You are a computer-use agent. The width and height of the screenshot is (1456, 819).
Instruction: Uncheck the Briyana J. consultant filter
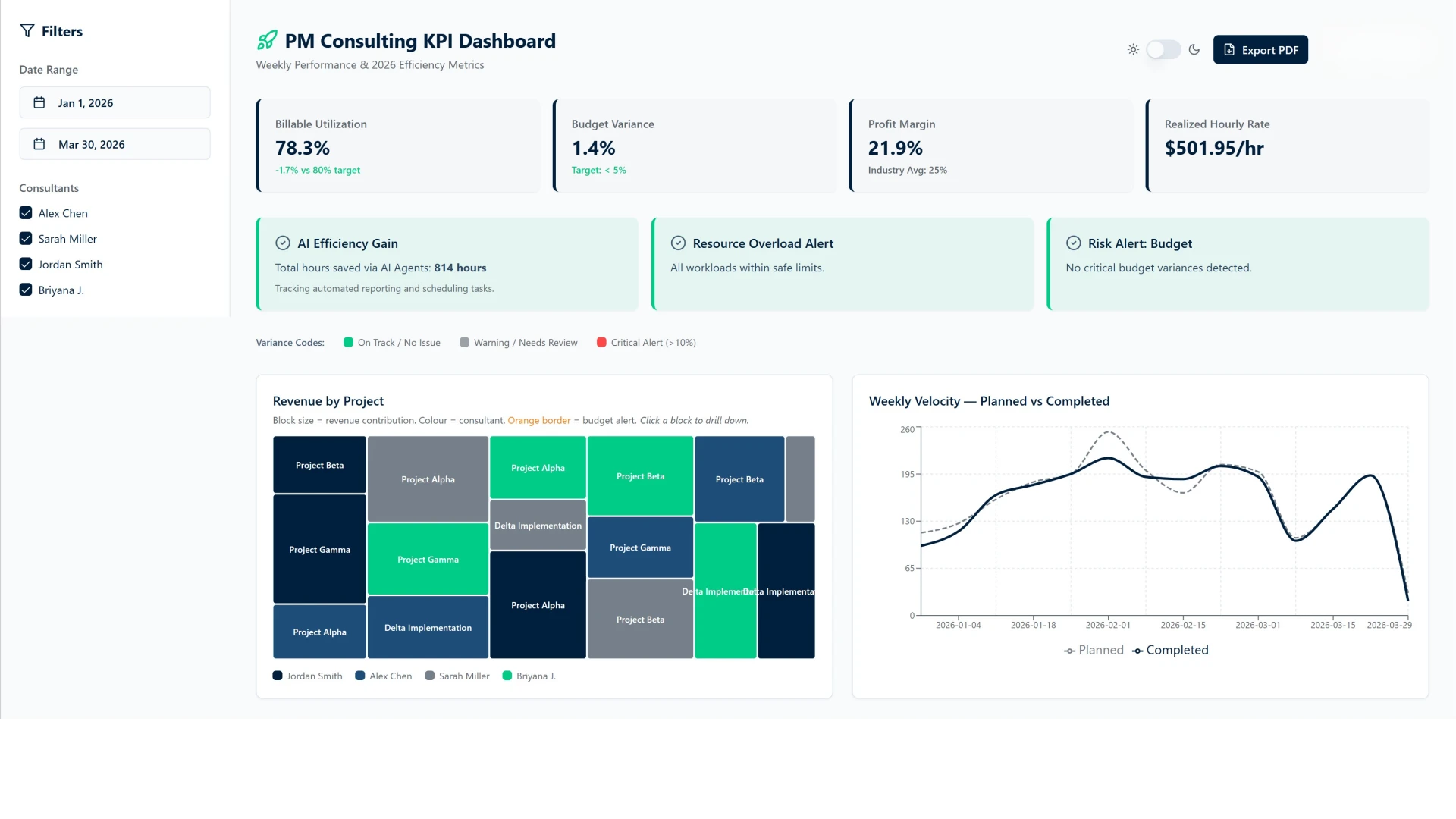click(x=26, y=290)
